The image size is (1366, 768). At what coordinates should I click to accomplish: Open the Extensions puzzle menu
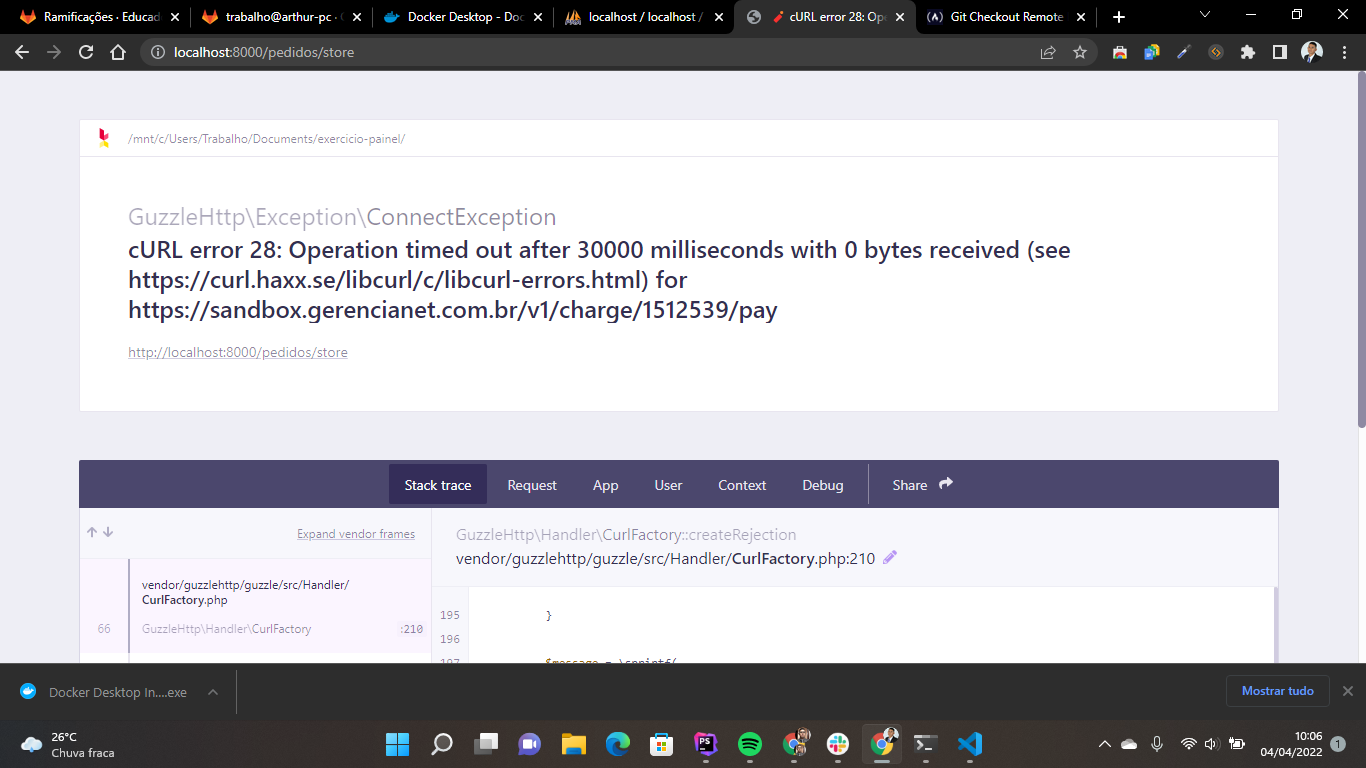pos(1248,52)
